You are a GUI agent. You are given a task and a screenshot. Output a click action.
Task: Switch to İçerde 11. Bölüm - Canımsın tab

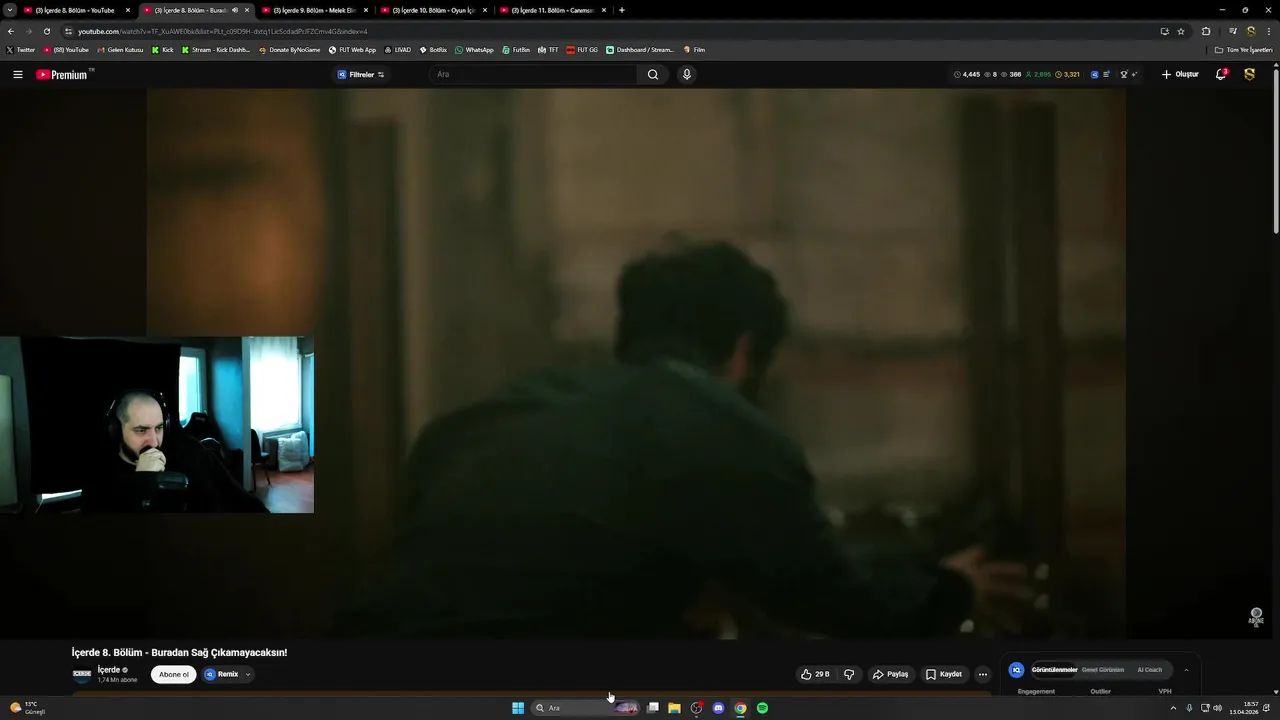pyautogui.click(x=550, y=10)
